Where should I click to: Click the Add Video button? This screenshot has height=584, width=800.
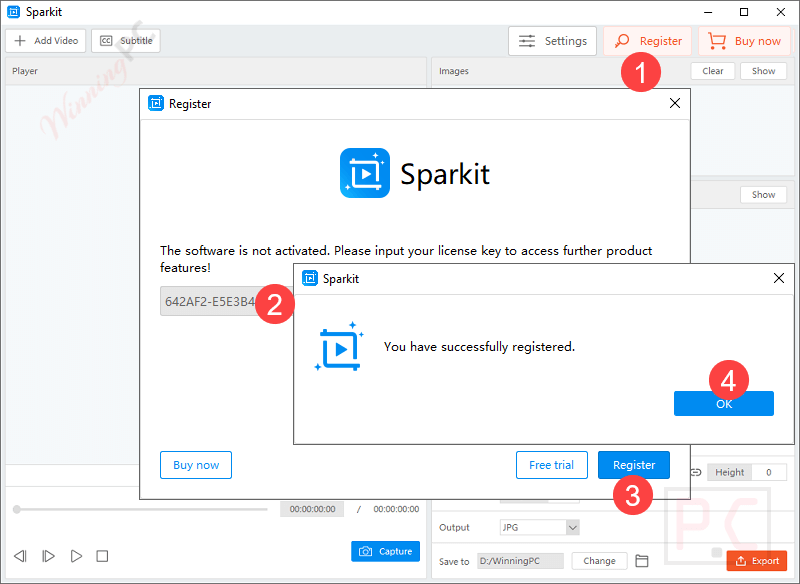pos(46,41)
